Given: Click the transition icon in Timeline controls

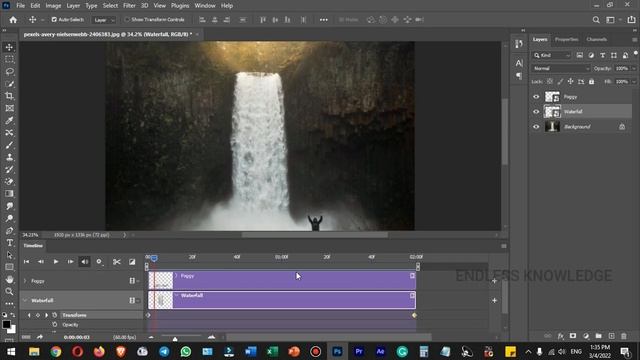Looking at the screenshot, I should pyautogui.click(x=132, y=262).
